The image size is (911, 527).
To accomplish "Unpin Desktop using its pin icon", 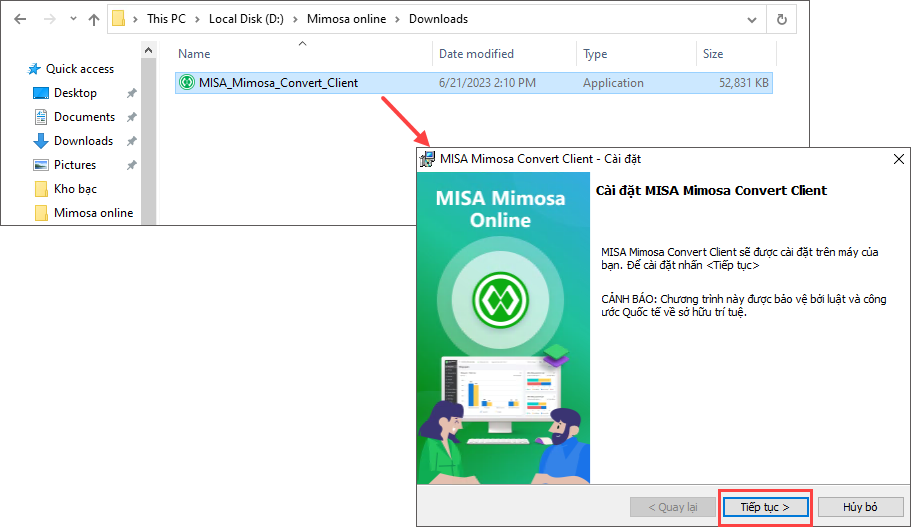I will [132, 93].
